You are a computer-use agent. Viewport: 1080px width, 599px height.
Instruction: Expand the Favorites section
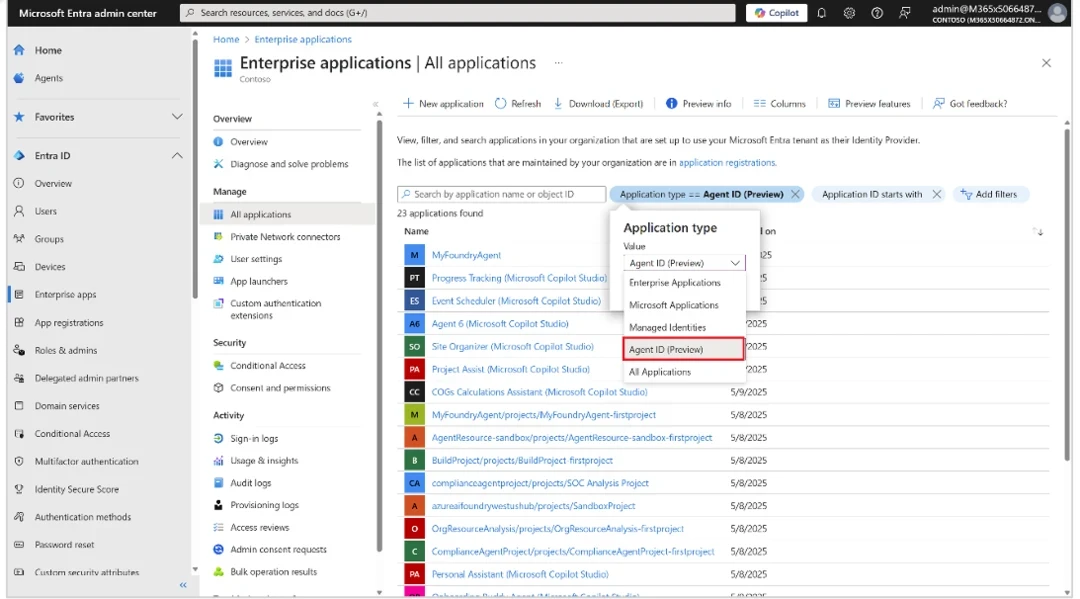pos(177,117)
